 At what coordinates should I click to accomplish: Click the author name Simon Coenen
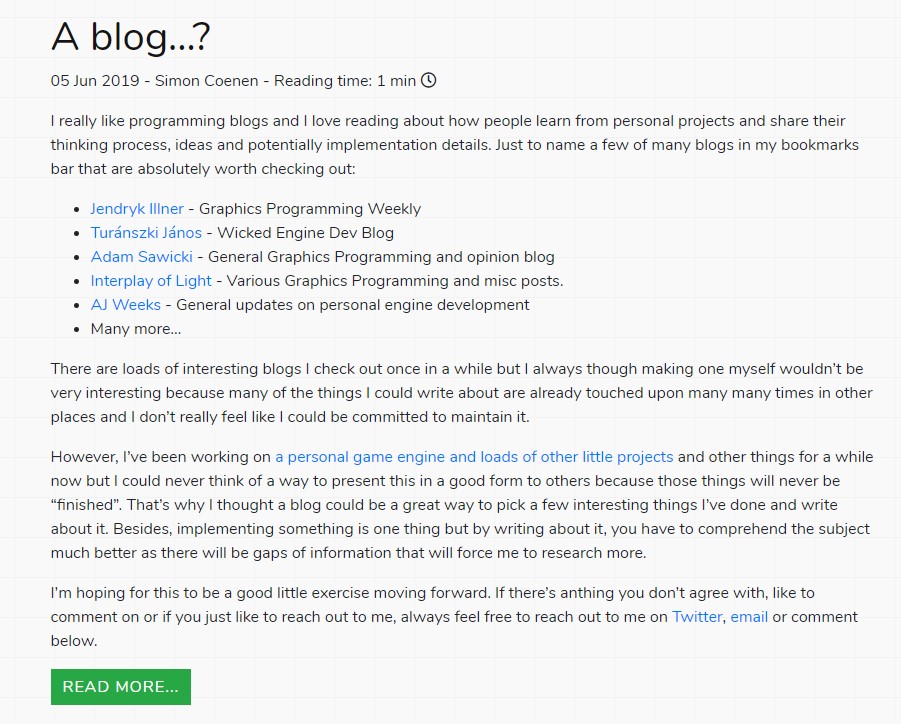click(206, 80)
